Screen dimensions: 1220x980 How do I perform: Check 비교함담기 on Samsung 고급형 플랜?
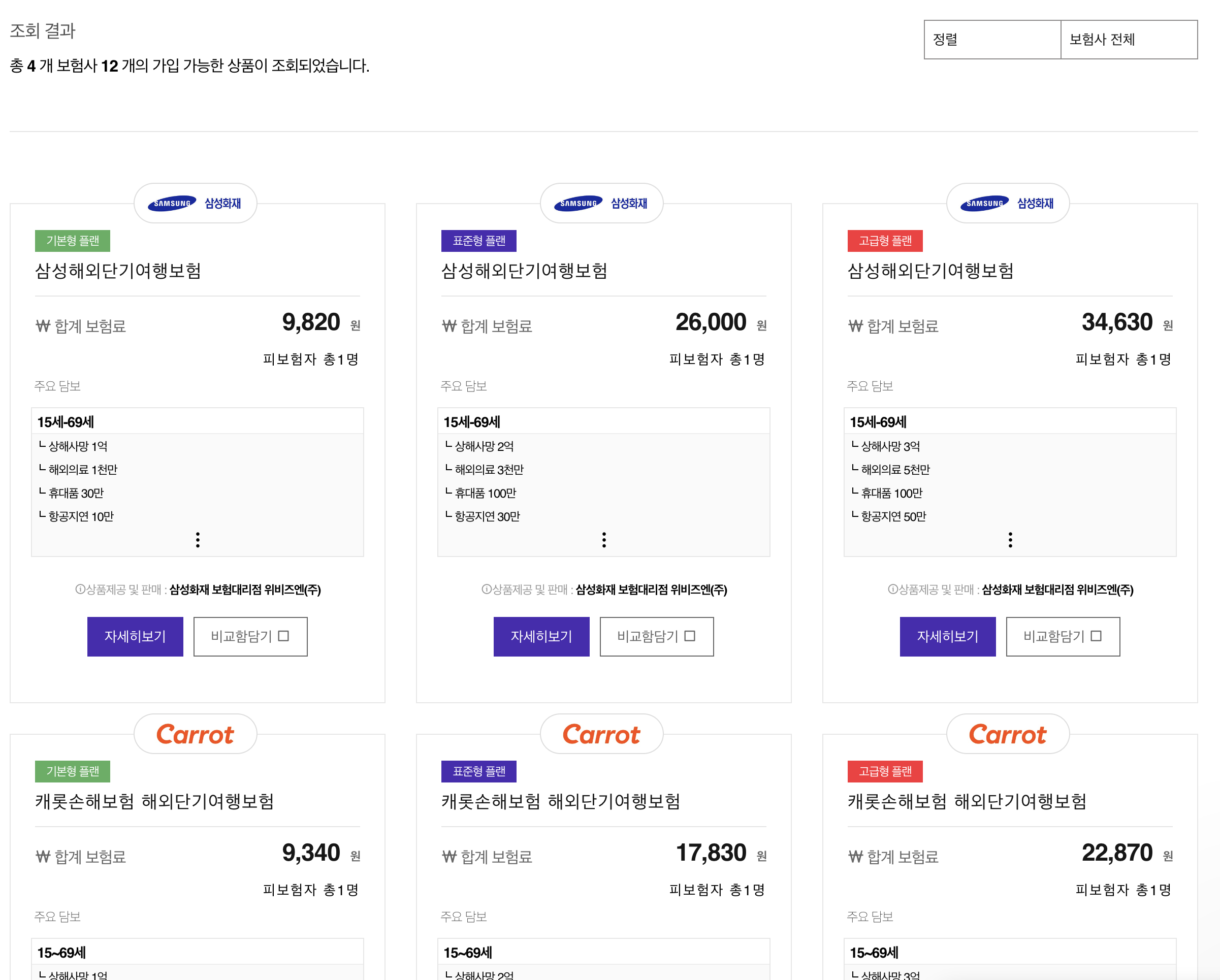1096,636
